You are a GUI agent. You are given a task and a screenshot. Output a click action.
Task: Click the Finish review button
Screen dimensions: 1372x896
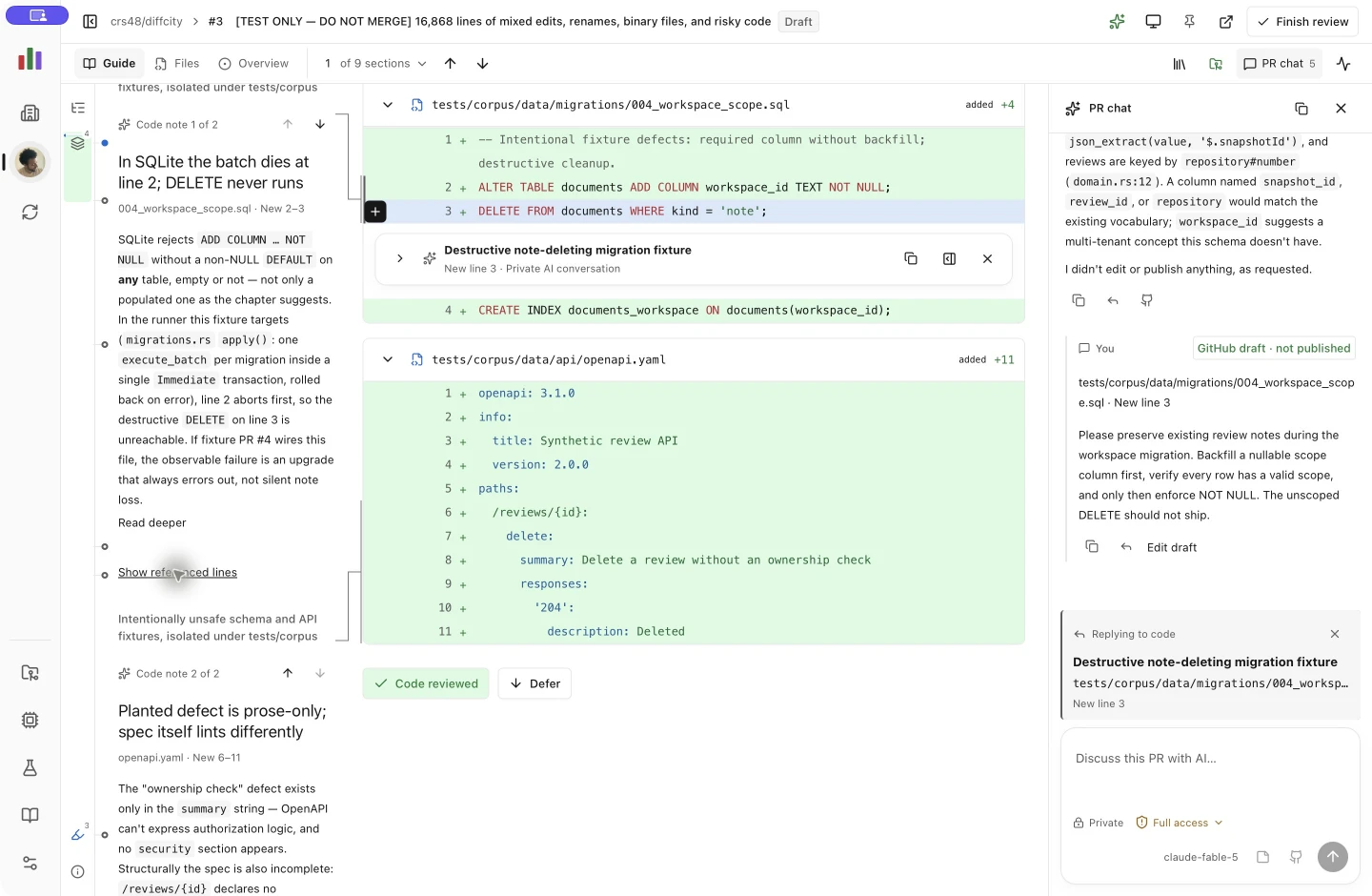(1302, 21)
